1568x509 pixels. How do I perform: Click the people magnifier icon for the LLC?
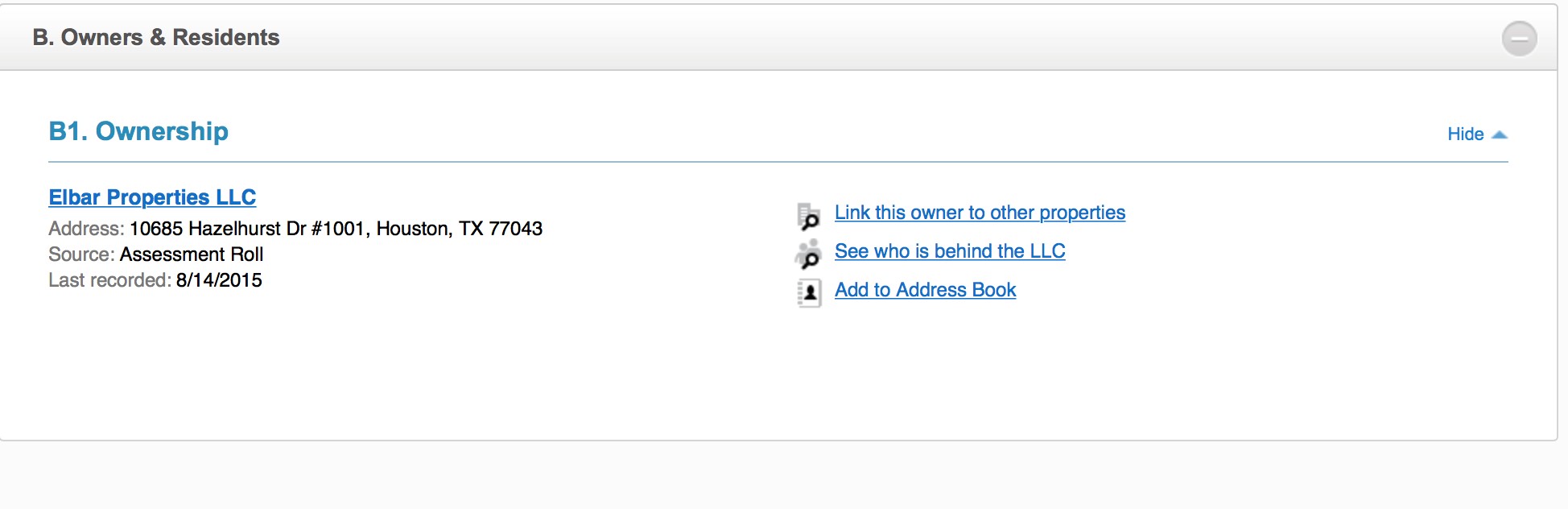pyautogui.click(x=808, y=254)
